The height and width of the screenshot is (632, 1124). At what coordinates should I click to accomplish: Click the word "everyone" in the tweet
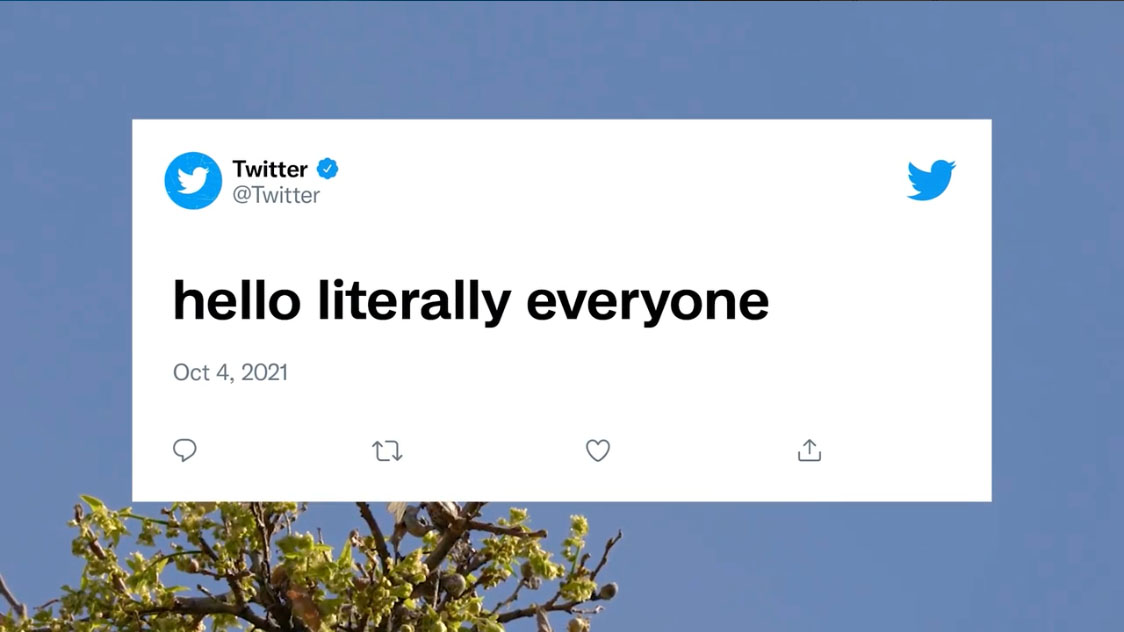[x=647, y=301]
